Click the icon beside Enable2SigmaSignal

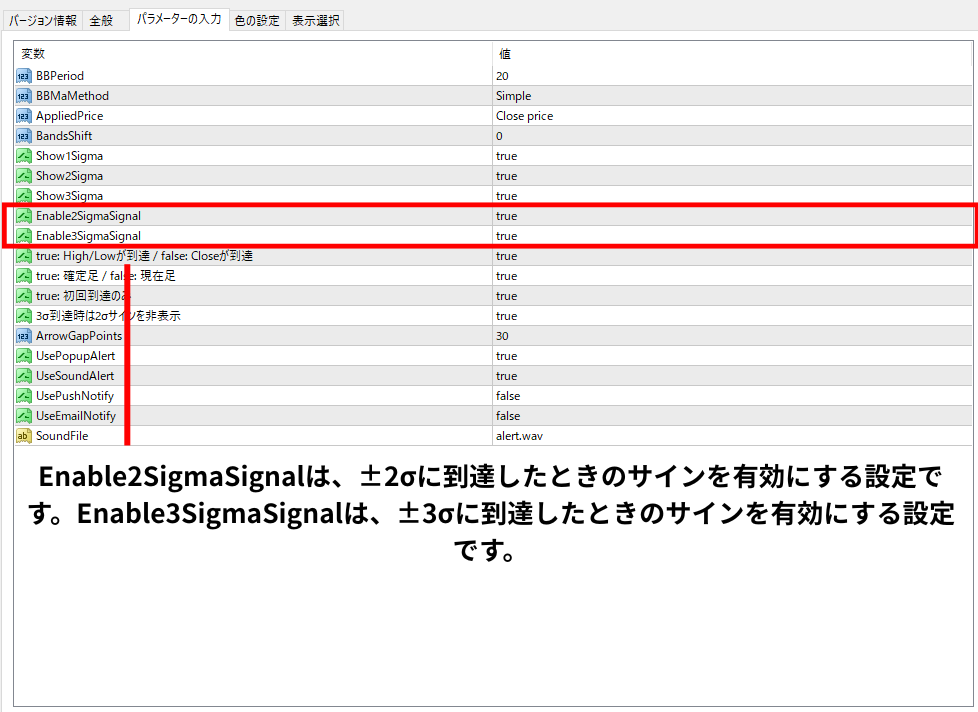click(x=24, y=216)
